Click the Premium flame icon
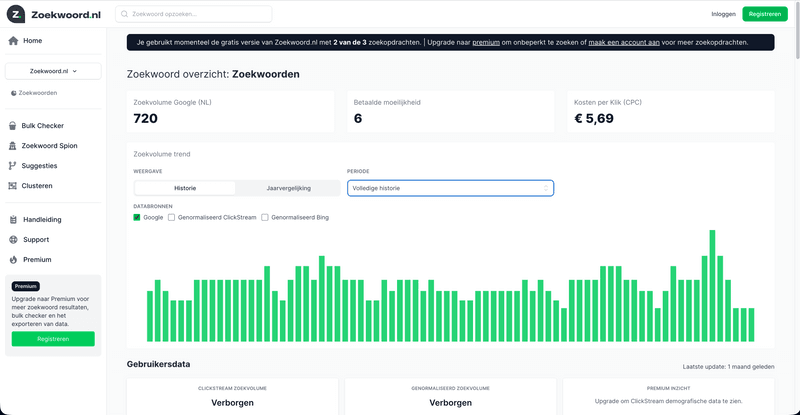 pyautogui.click(x=13, y=260)
